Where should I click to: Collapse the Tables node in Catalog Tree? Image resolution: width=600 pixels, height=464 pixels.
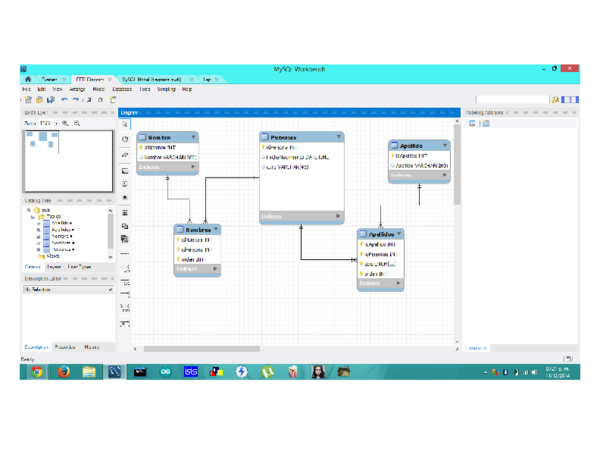(33, 217)
